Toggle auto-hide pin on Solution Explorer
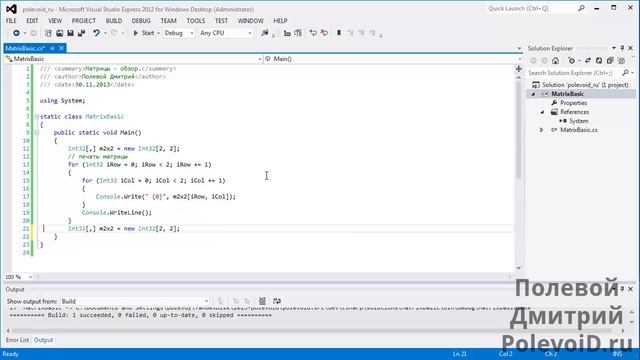This screenshot has height=360, width=640. [x=622, y=48]
